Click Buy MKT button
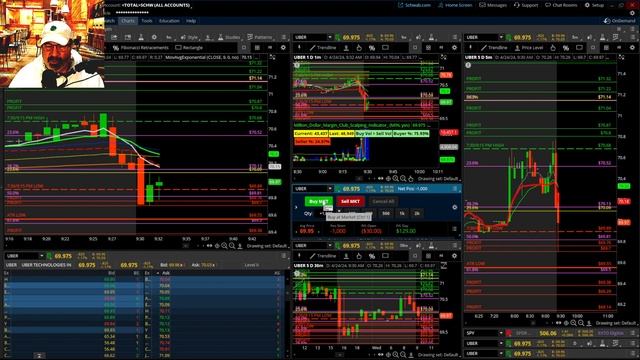 tap(318, 201)
